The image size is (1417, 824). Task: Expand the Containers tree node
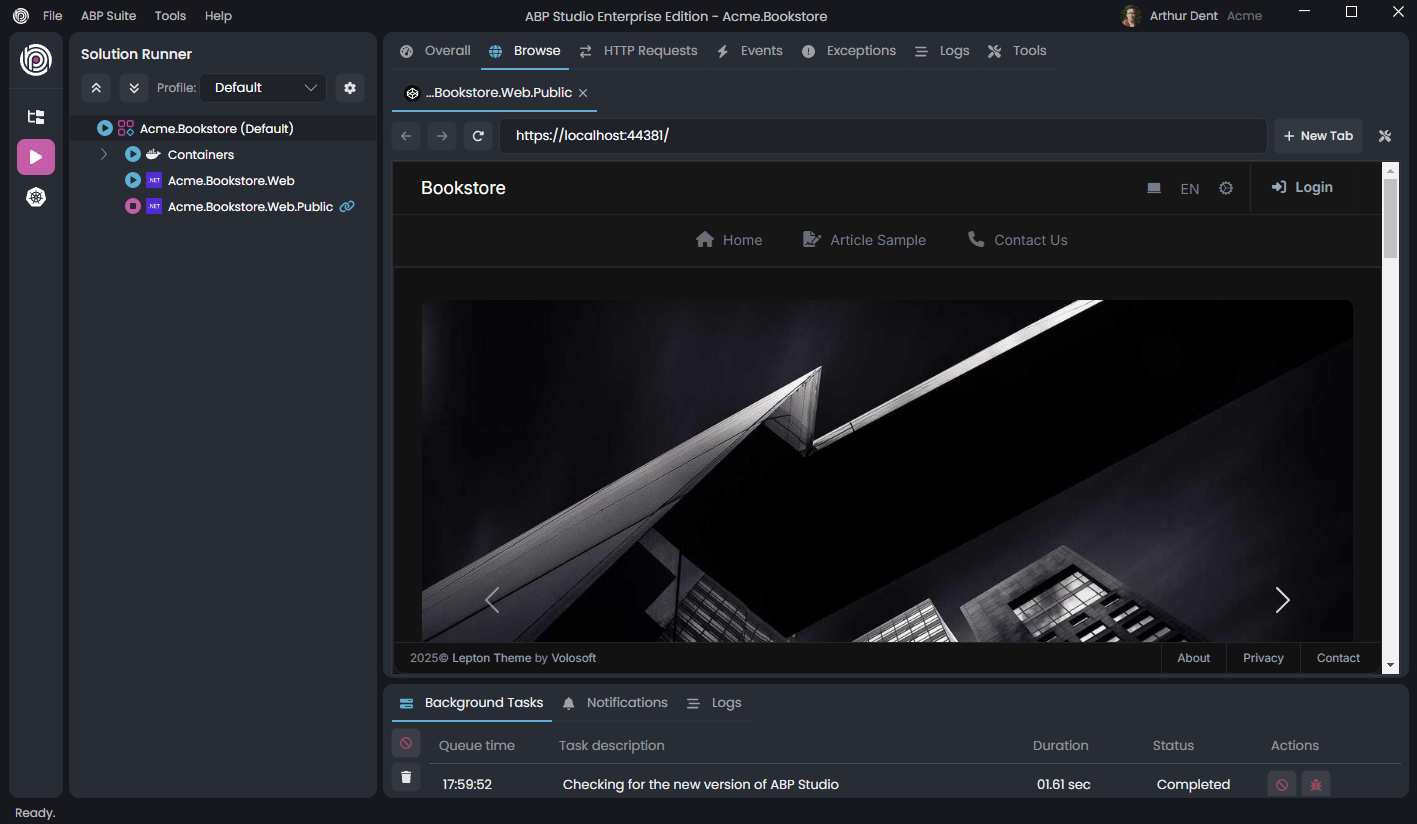(x=103, y=154)
